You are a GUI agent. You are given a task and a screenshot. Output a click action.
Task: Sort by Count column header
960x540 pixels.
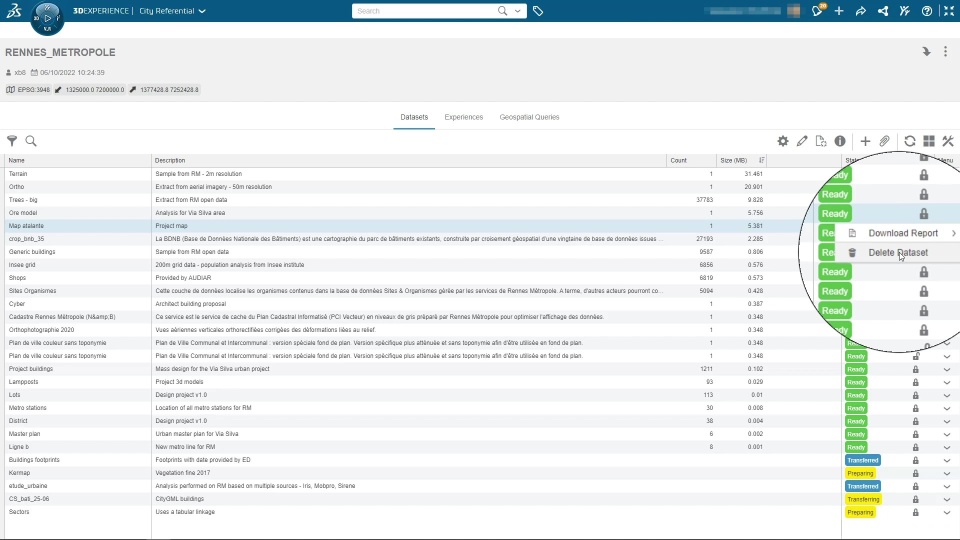(691, 160)
